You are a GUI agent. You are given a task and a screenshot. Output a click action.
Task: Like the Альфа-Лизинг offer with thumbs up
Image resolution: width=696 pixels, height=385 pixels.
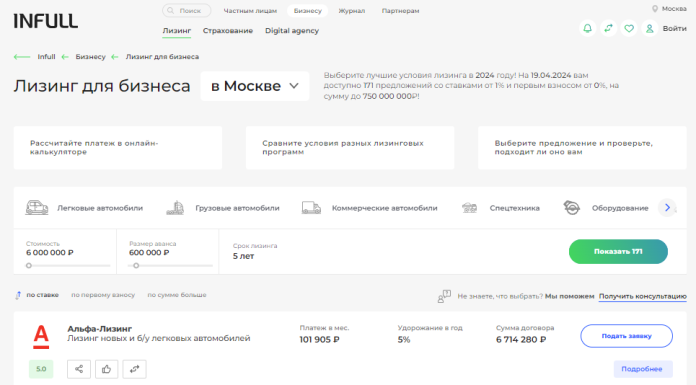pyautogui.click(x=107, y=369)
